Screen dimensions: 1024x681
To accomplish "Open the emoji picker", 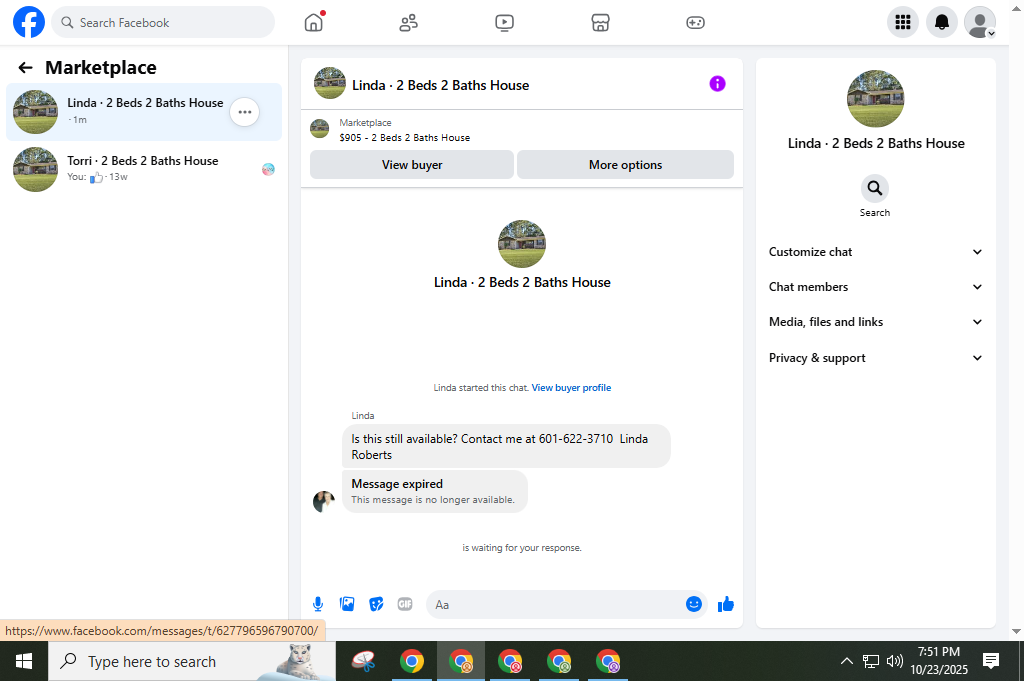I will point(694,604).
